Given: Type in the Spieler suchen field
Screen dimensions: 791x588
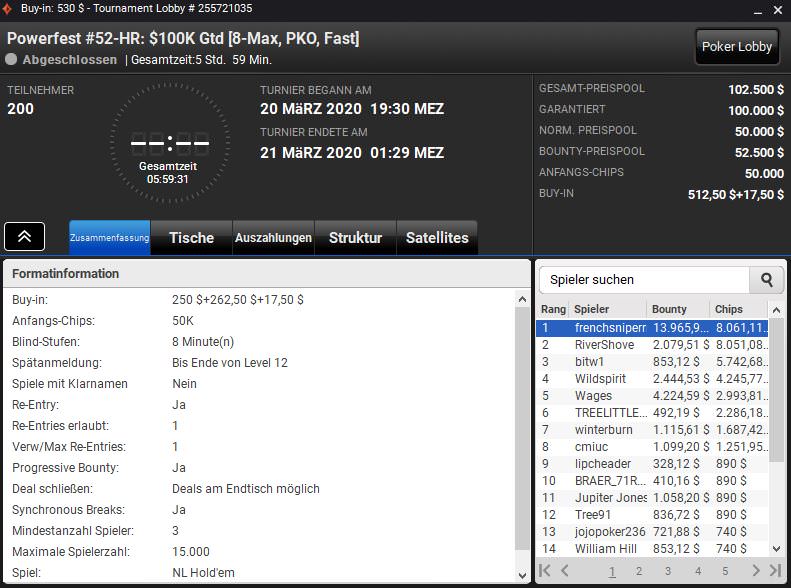Looking at the screenshot, I should [x=645, y=280].
